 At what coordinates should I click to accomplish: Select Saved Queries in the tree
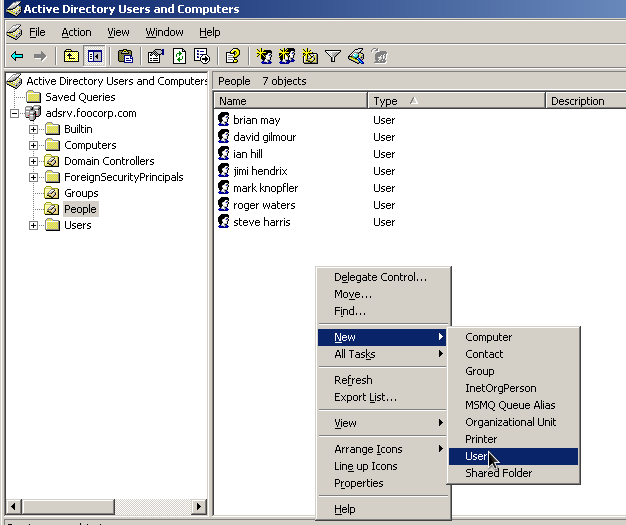click(80, 97)
